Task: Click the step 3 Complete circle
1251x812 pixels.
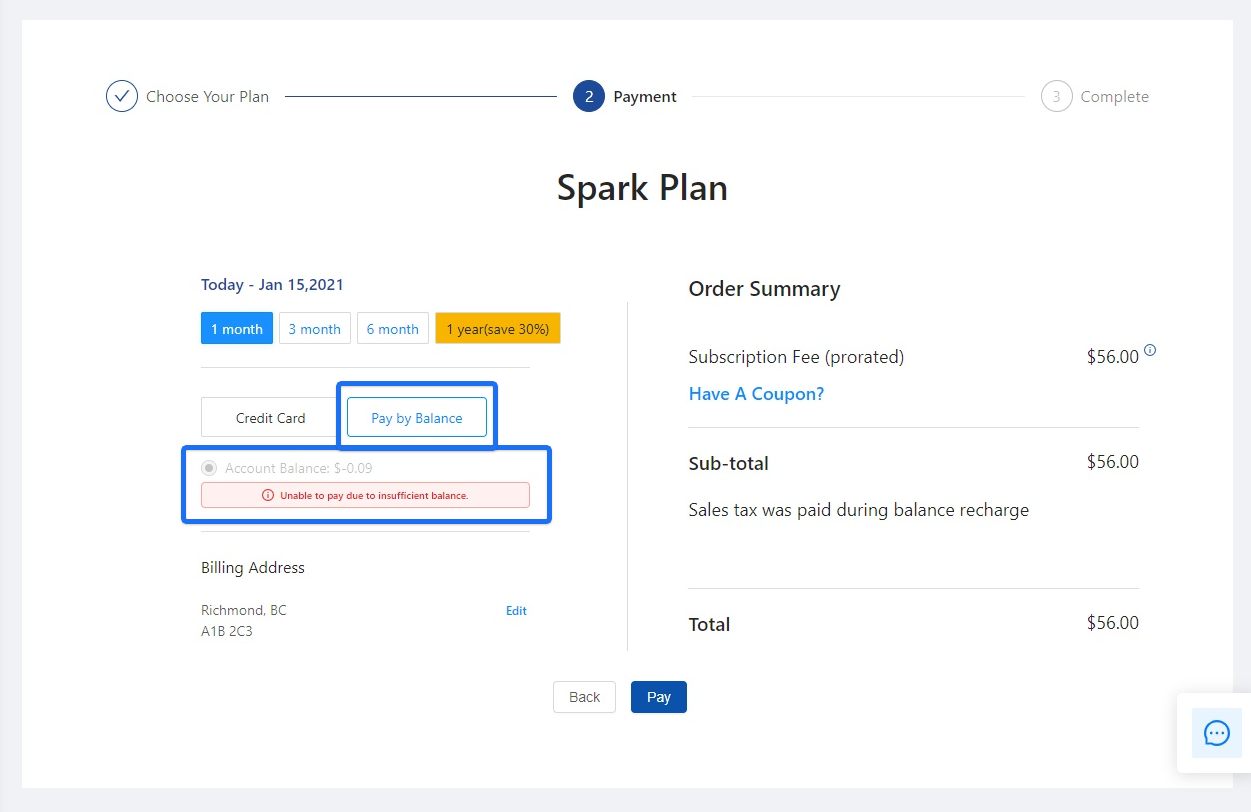Action: [x=1056, y=97]
